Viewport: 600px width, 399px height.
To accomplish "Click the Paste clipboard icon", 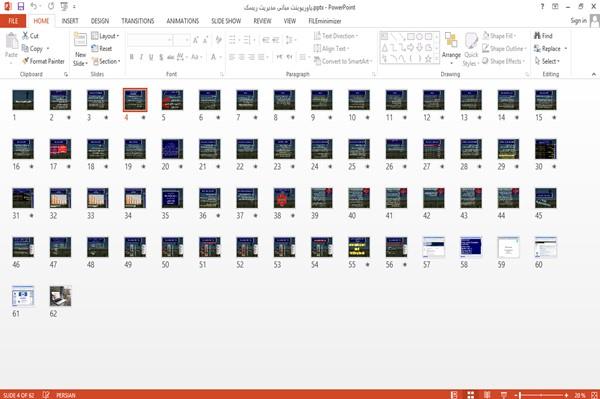I will coord(11,41).
